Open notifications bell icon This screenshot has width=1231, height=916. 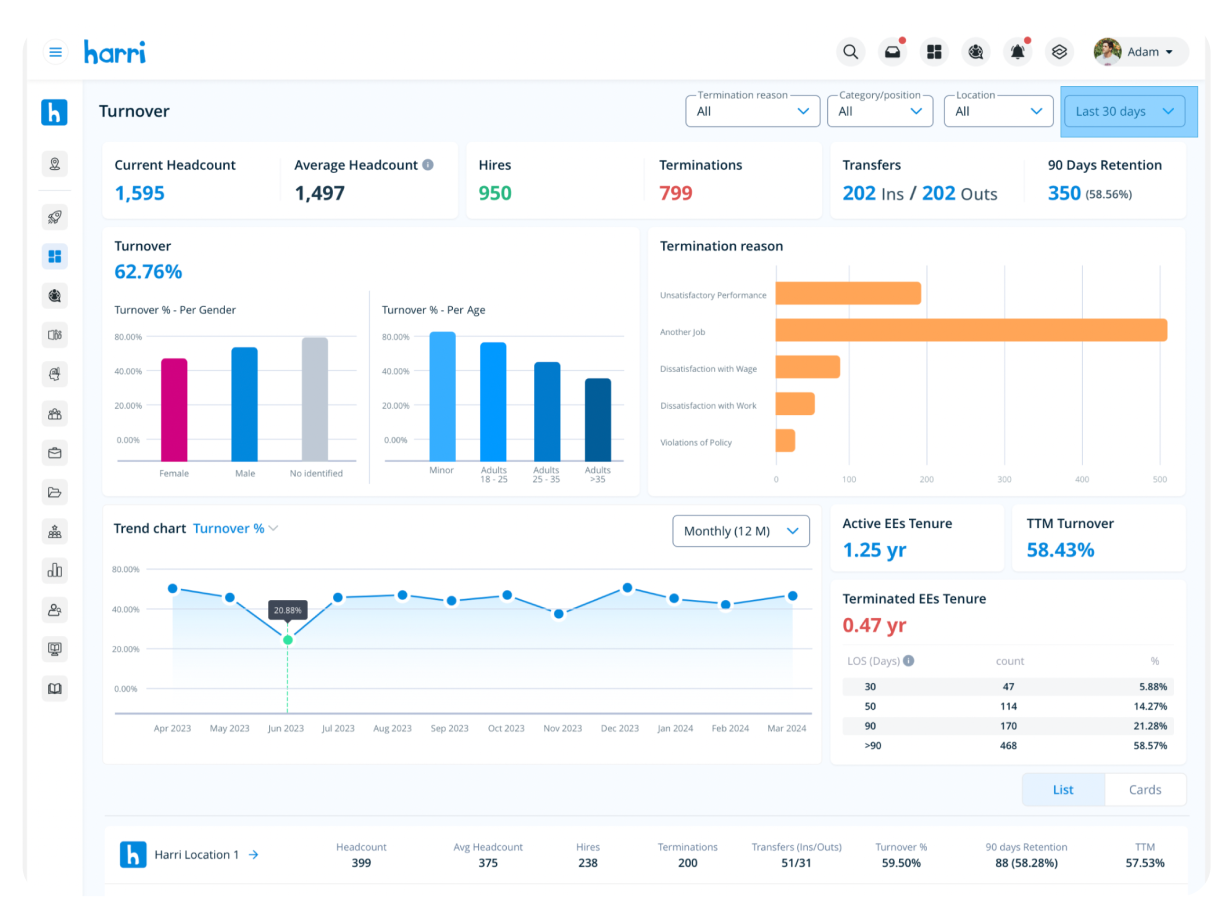(1017, 52)
